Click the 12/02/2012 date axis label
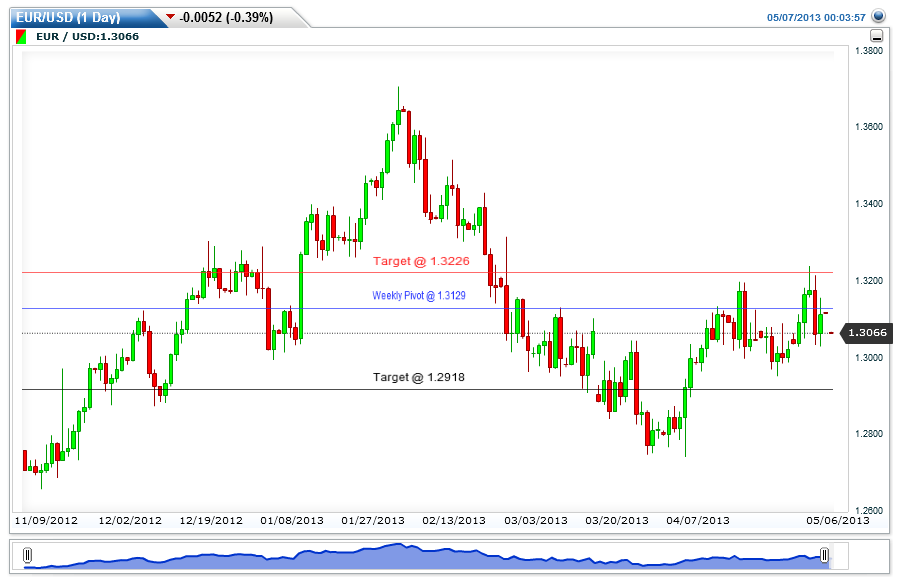This screenshot has width=900, height=582. 130,521
